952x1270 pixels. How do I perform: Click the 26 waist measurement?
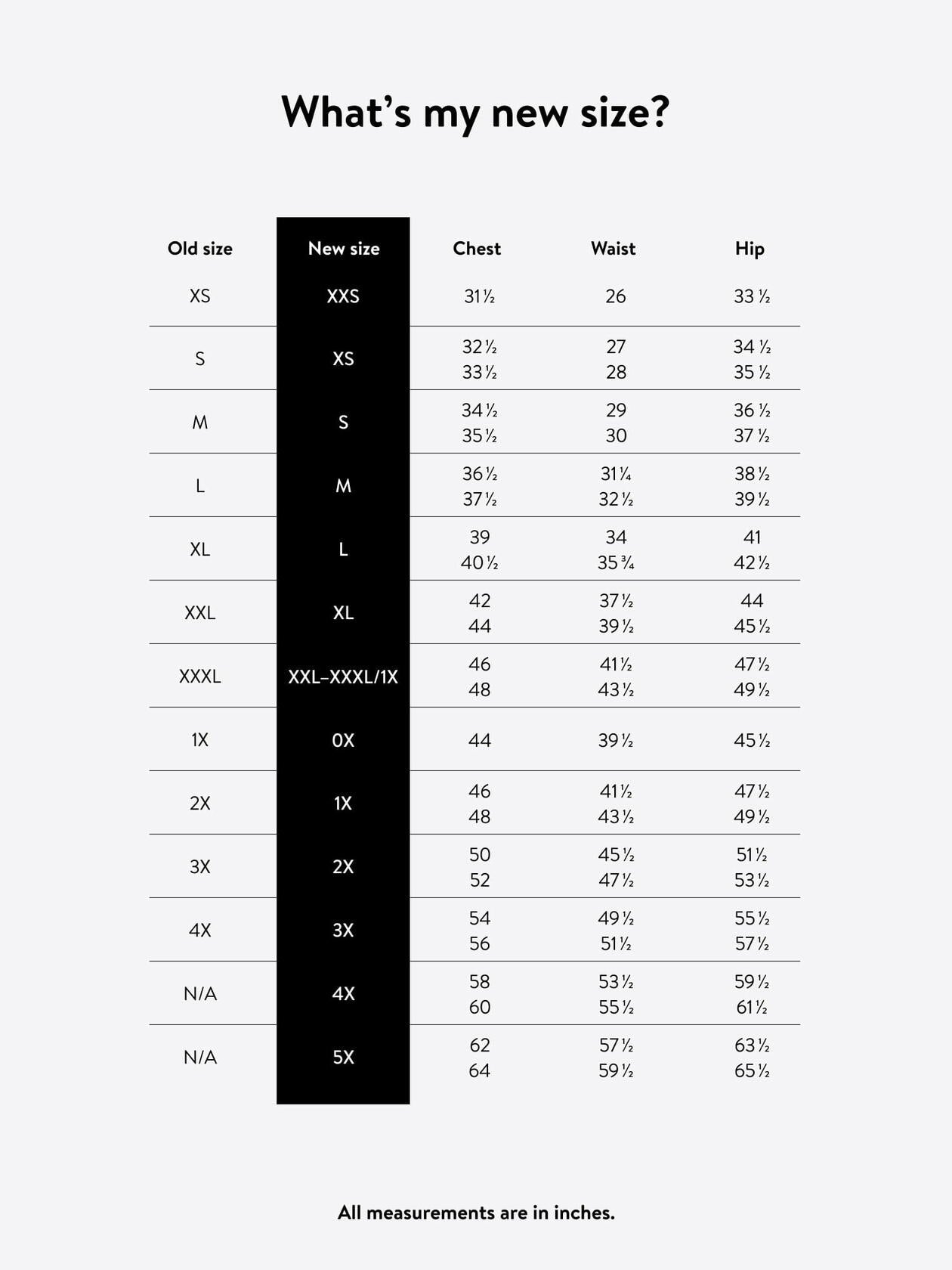(616, 296)
